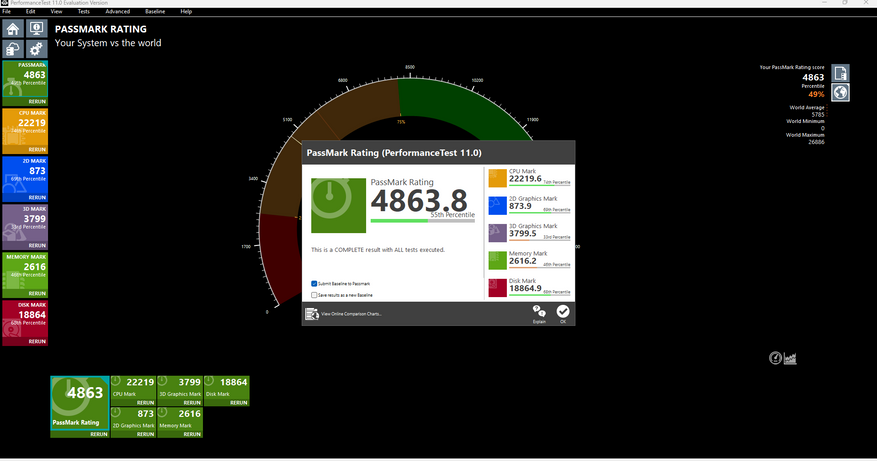
Task: Click the orange 49% percentile value
Action: point(816,95)
